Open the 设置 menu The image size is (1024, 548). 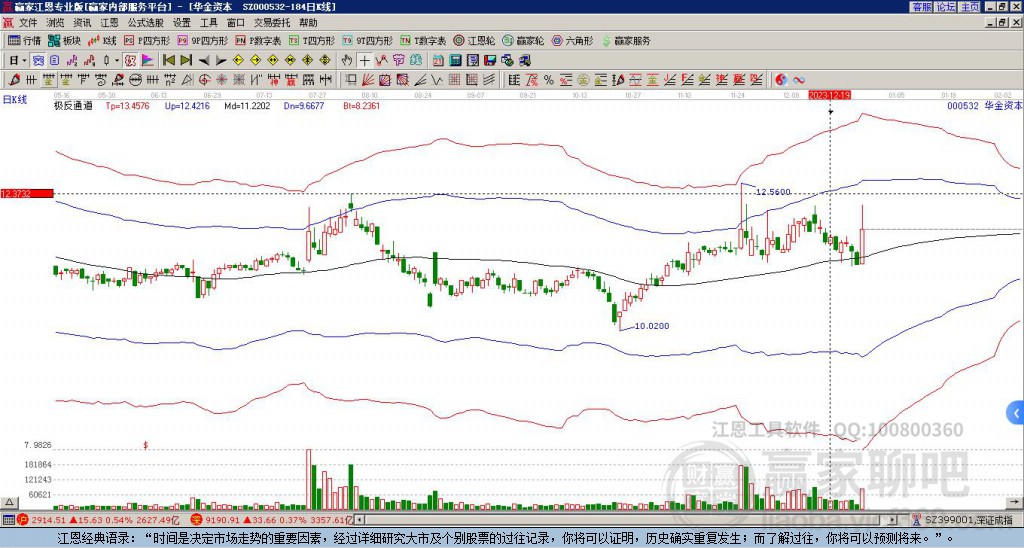click(x=182, y=22)
